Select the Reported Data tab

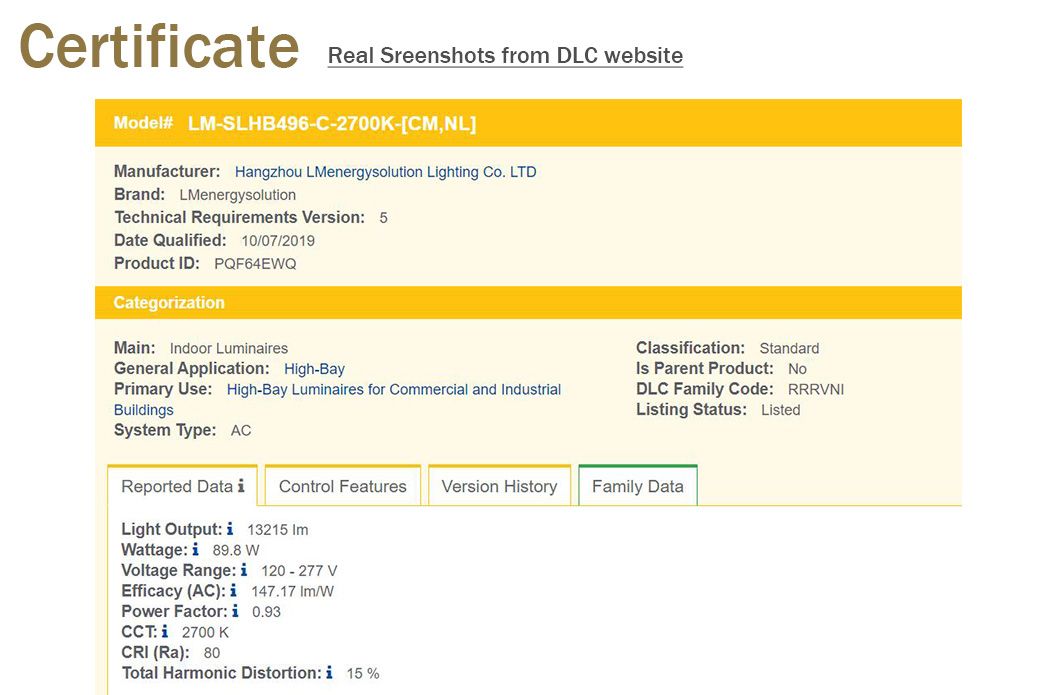pos(176,487)
